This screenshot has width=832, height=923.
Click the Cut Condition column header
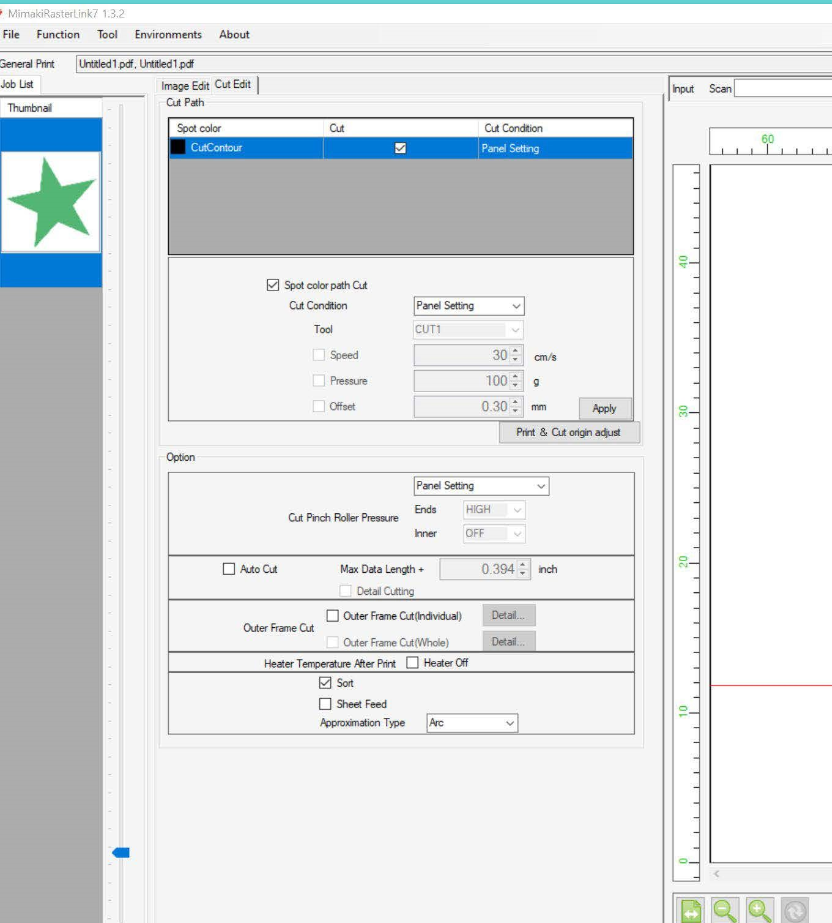(x=555, y=128)
